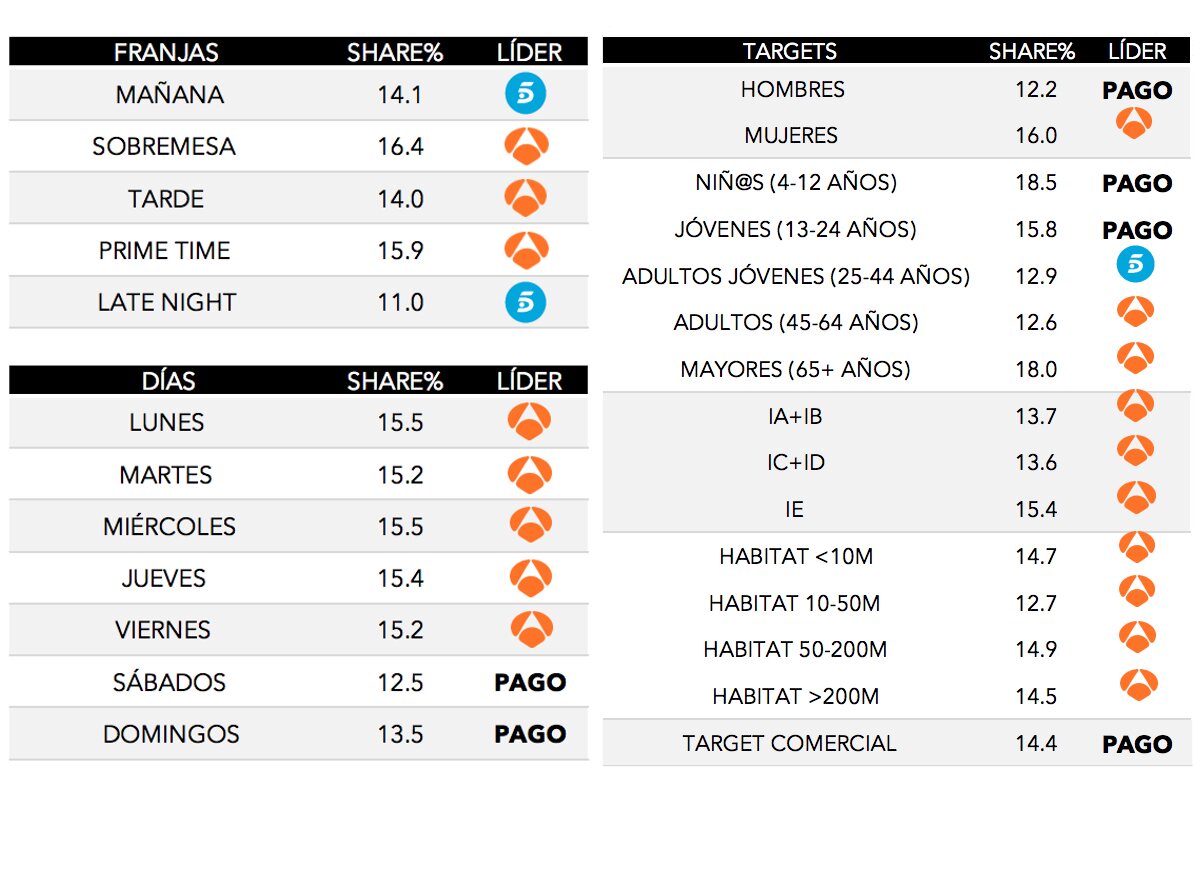Select the PAGO label beside TARGET COMERCIAL
The image size is (1200, 870).
click(1137, 744)
